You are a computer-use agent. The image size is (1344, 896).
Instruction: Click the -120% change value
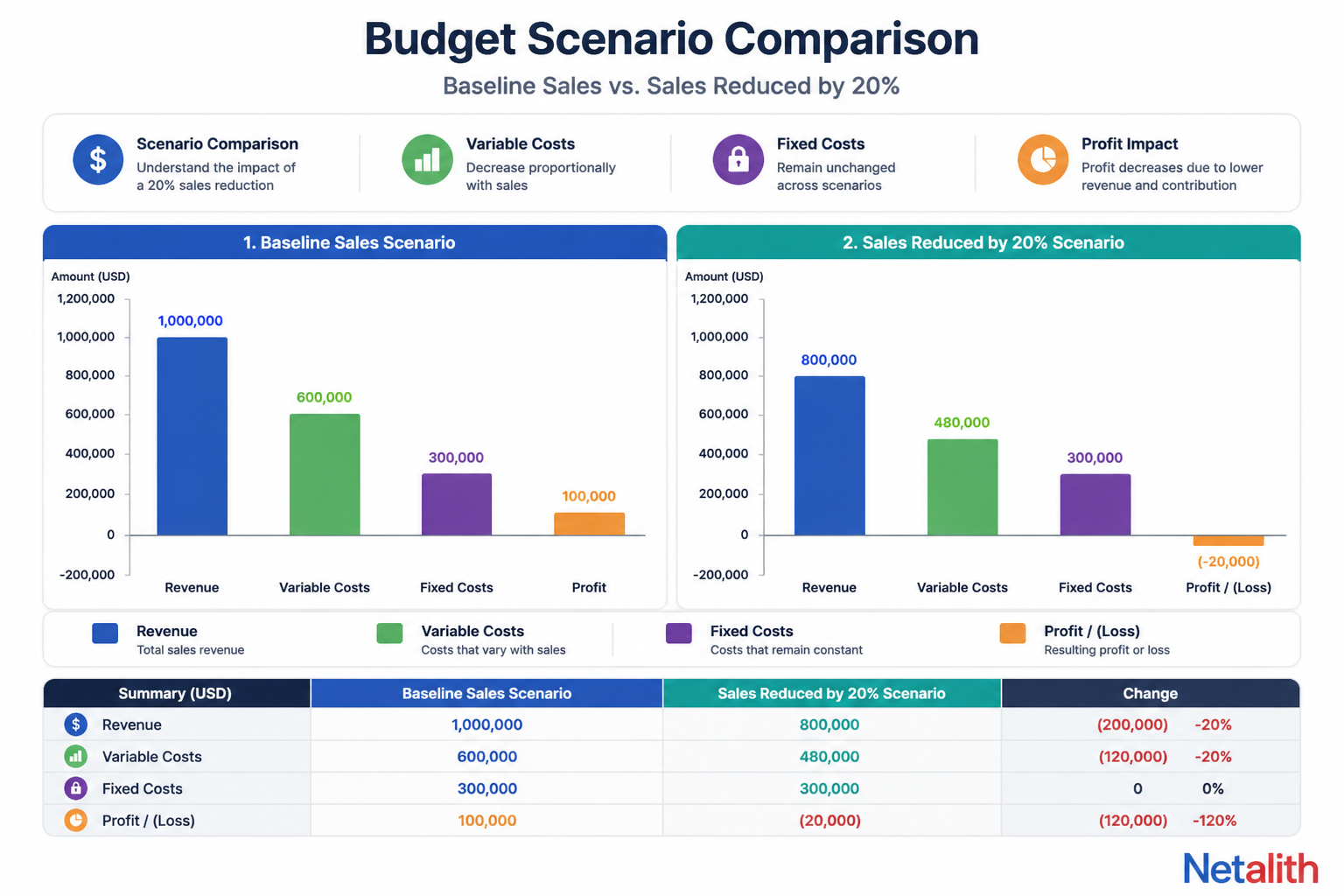pos(1214,820)
